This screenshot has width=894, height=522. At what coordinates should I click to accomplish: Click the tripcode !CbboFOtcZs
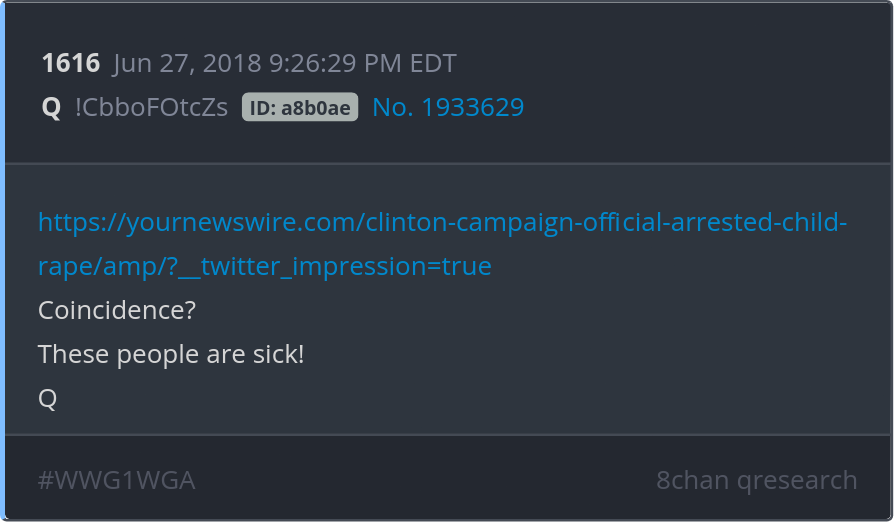pyautogui.click(x=152, y=107)
